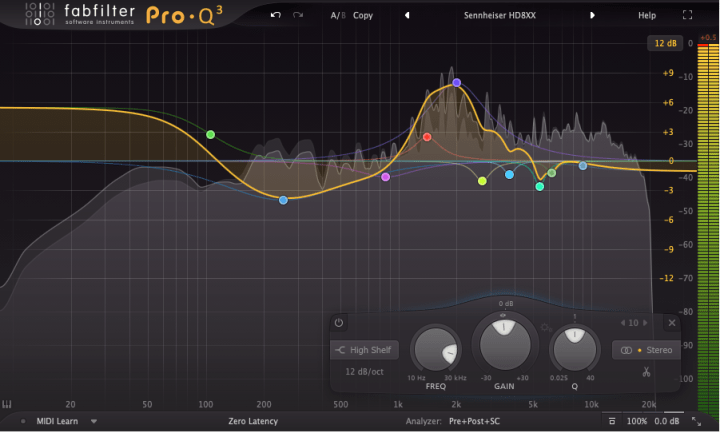Screen dimensions: 720x433
Task: Open the MIDI Learn dropdown arrow
Action: pyautogui.click(x=94, y=421)
